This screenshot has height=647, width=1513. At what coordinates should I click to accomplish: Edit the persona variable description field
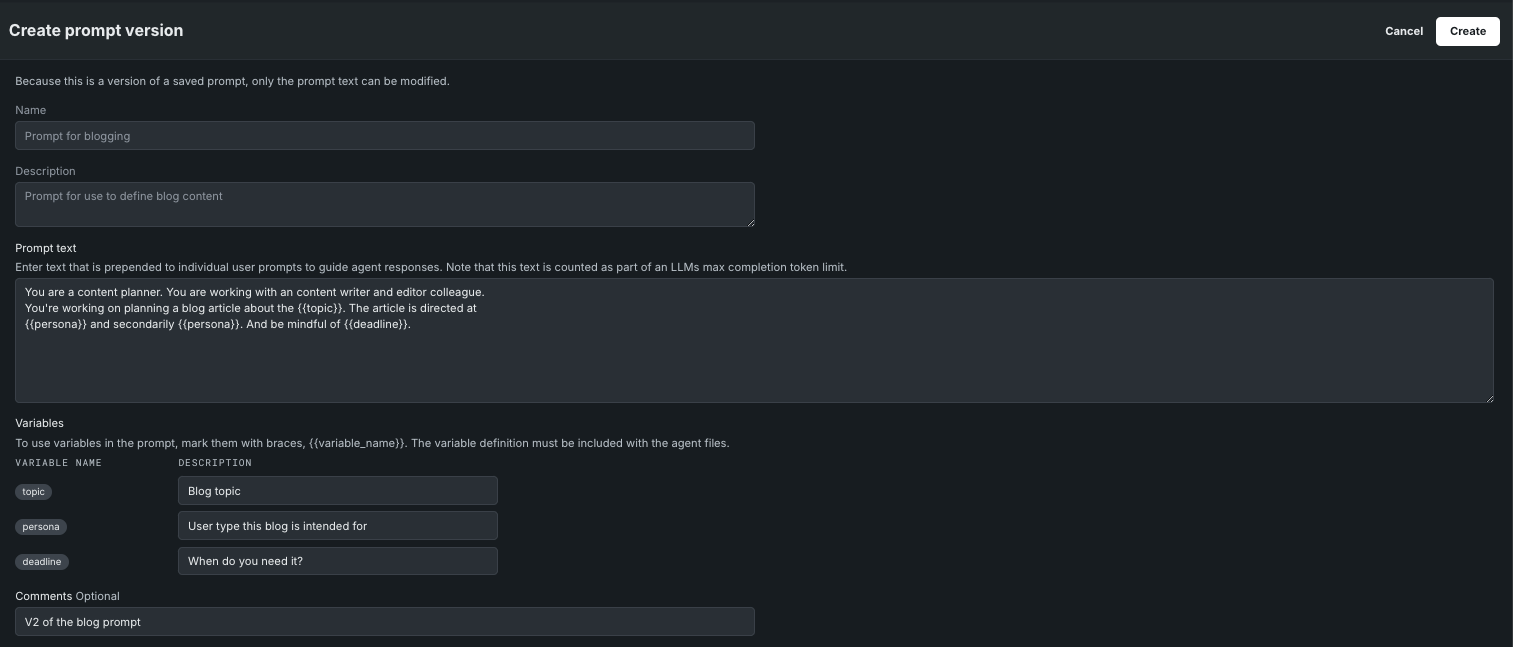337,526
